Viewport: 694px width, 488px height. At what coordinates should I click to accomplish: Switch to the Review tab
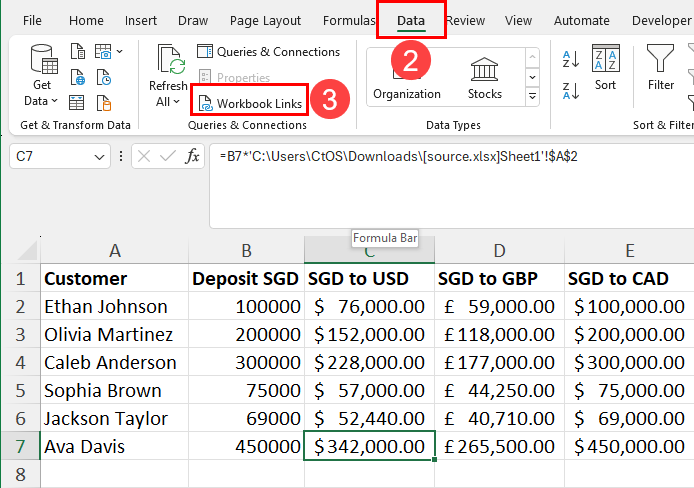466,20
